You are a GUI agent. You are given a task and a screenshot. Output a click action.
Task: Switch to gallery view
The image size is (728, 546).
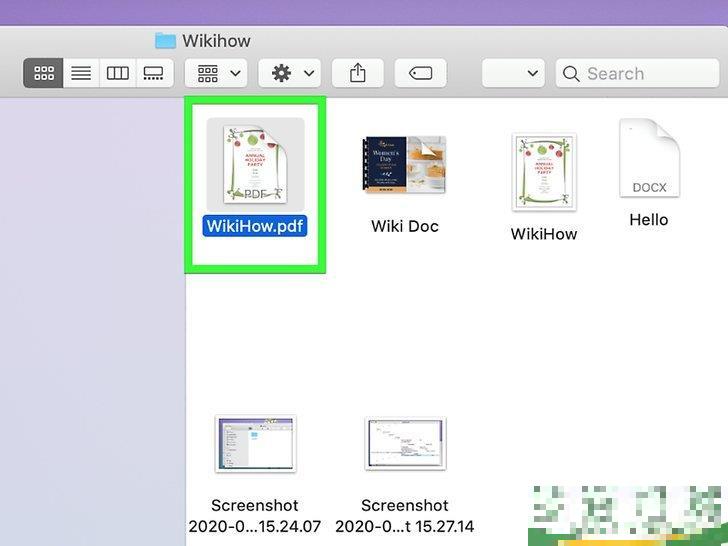tap(153, 73)
